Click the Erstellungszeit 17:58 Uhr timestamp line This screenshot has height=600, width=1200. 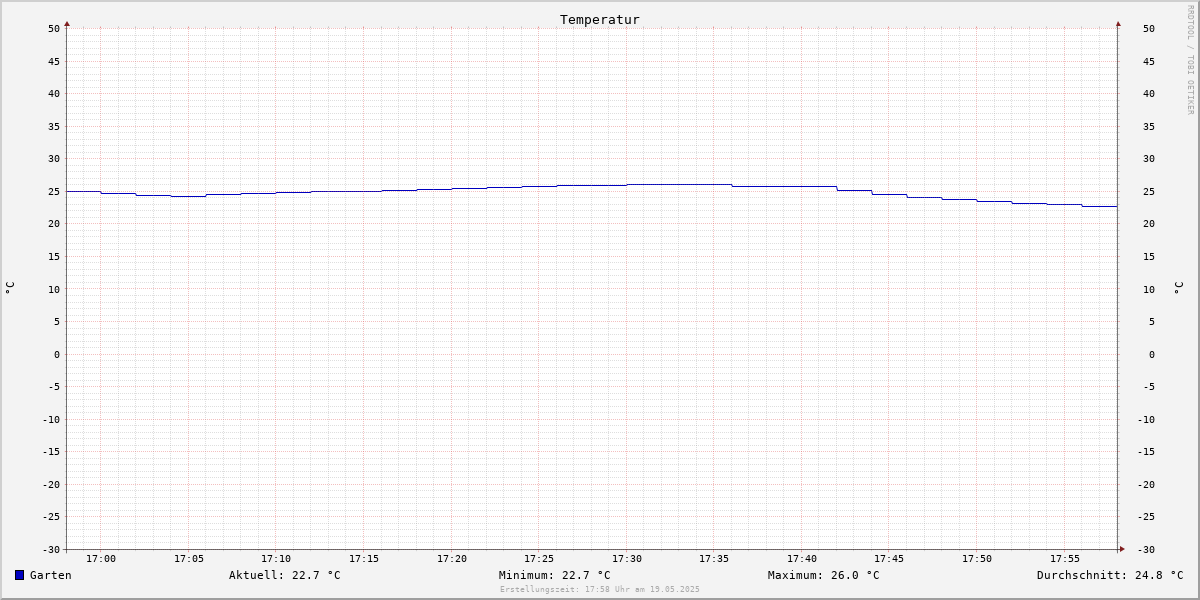tap(600, 589)
